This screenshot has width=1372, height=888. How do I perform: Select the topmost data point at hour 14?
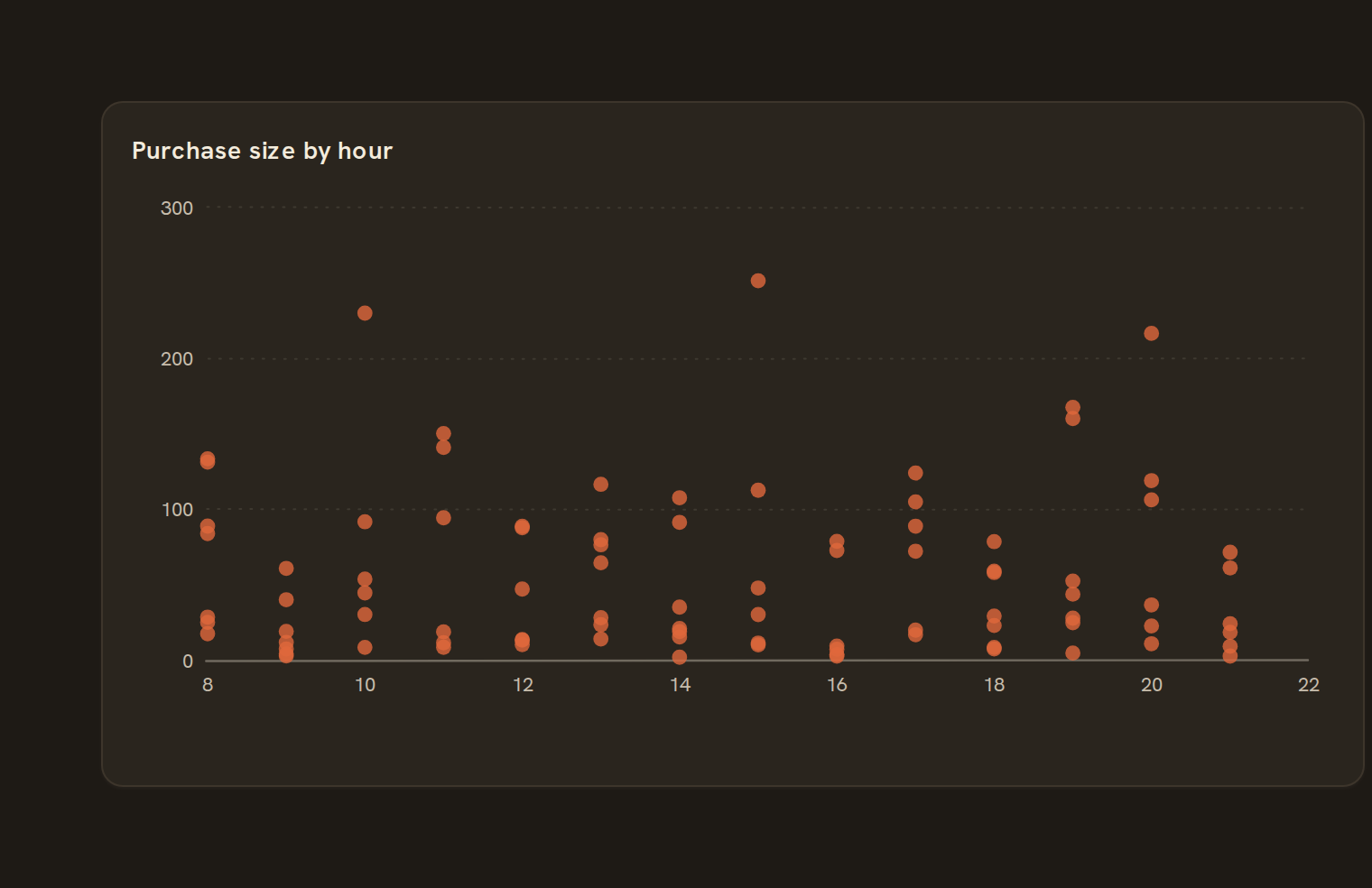(x=680, y=498)
